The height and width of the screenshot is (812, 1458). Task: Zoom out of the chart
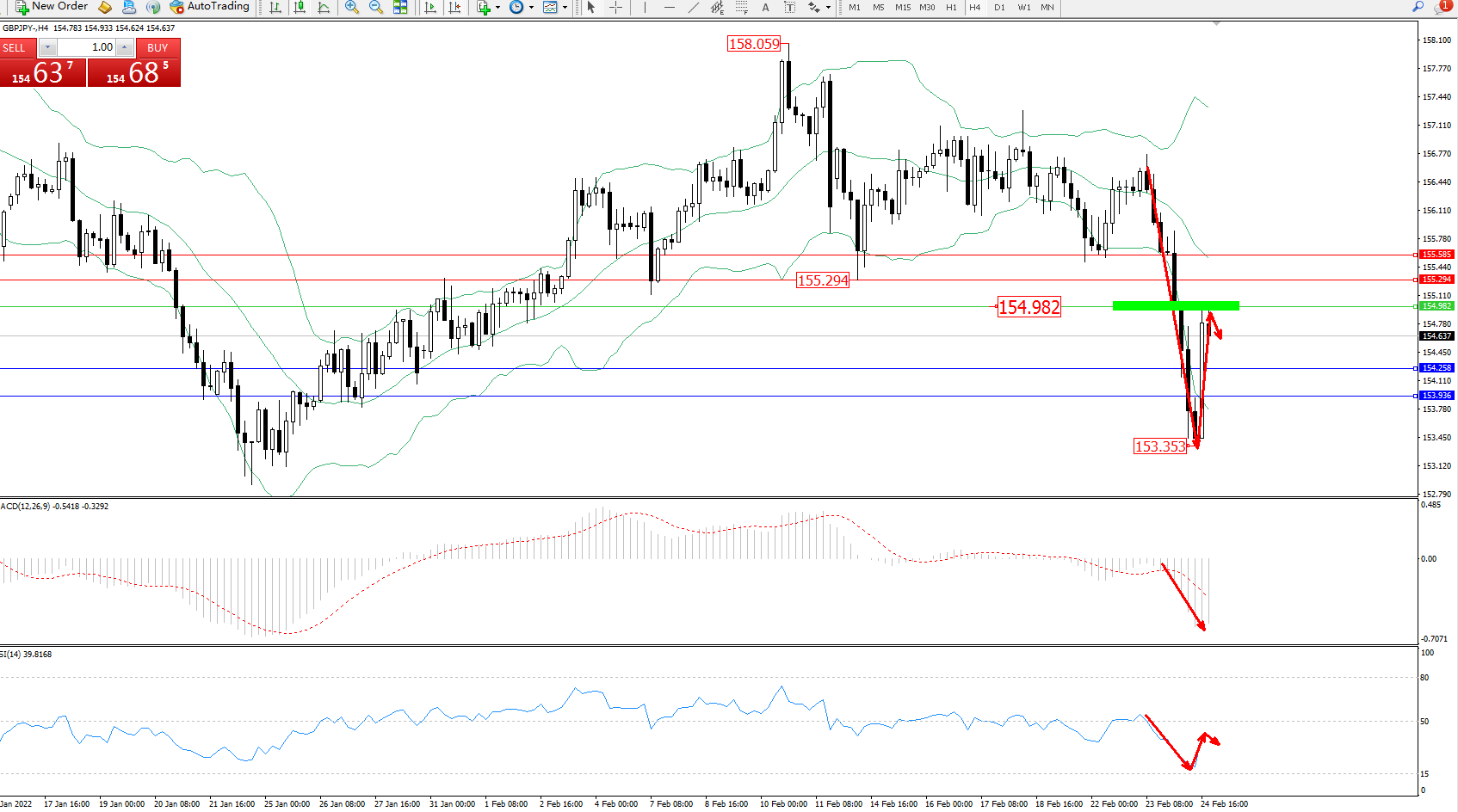[x=376, y=7]
